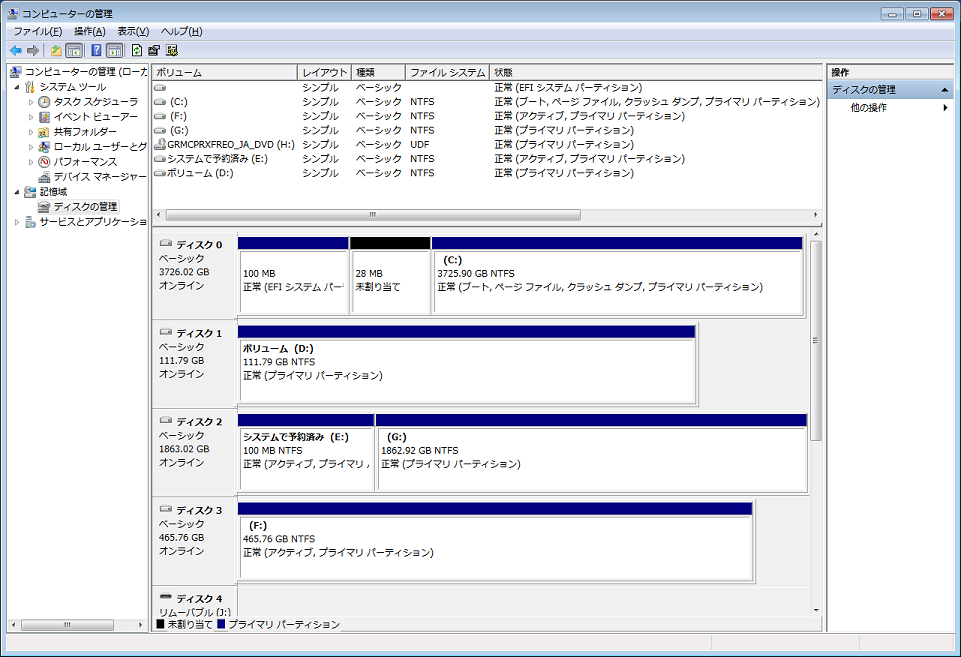Click the blue Help toolbar icon
This screenshot has height=657, width=961.
click(96, 50)
